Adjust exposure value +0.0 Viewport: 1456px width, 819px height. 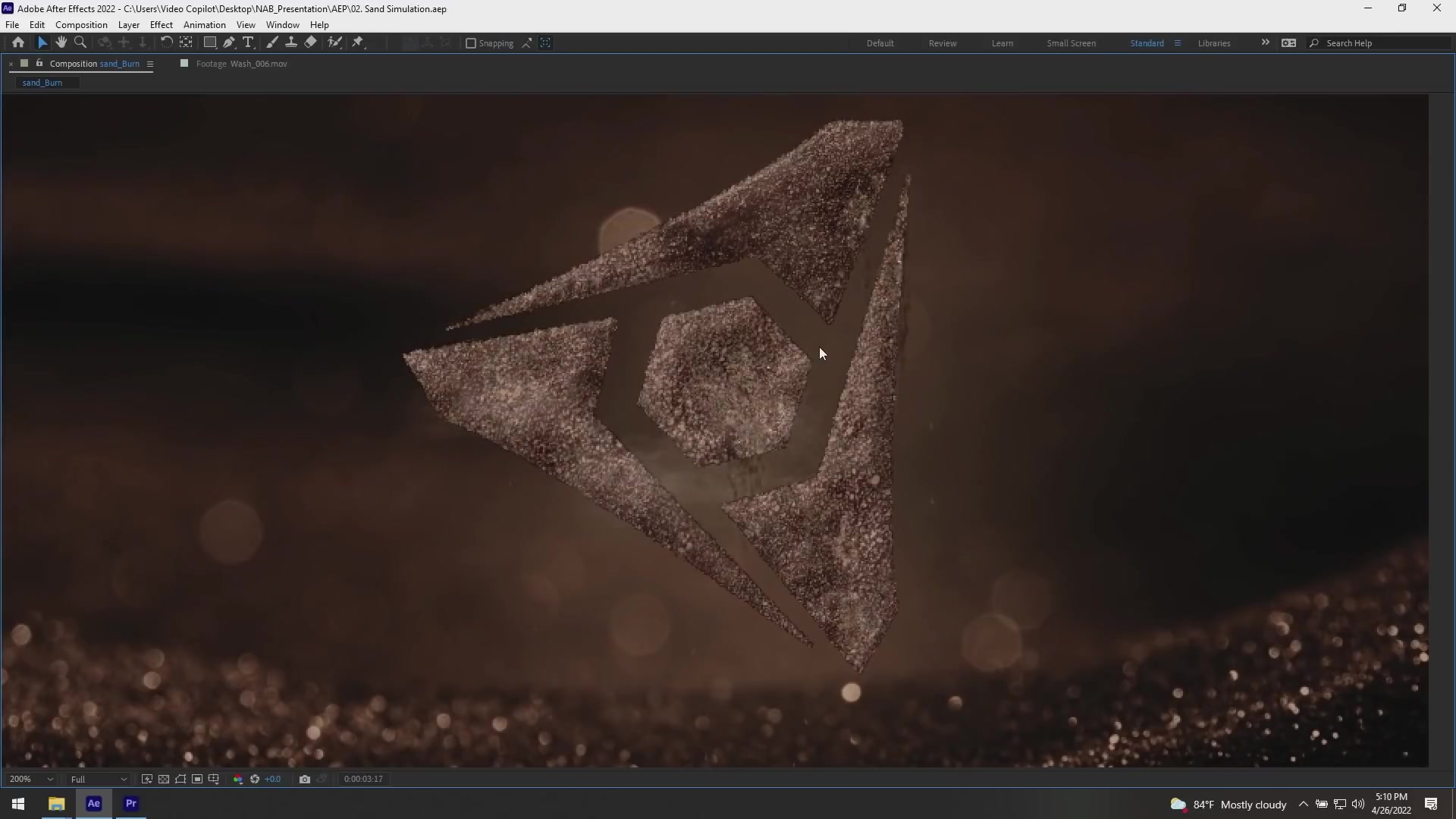pos(272,779)
